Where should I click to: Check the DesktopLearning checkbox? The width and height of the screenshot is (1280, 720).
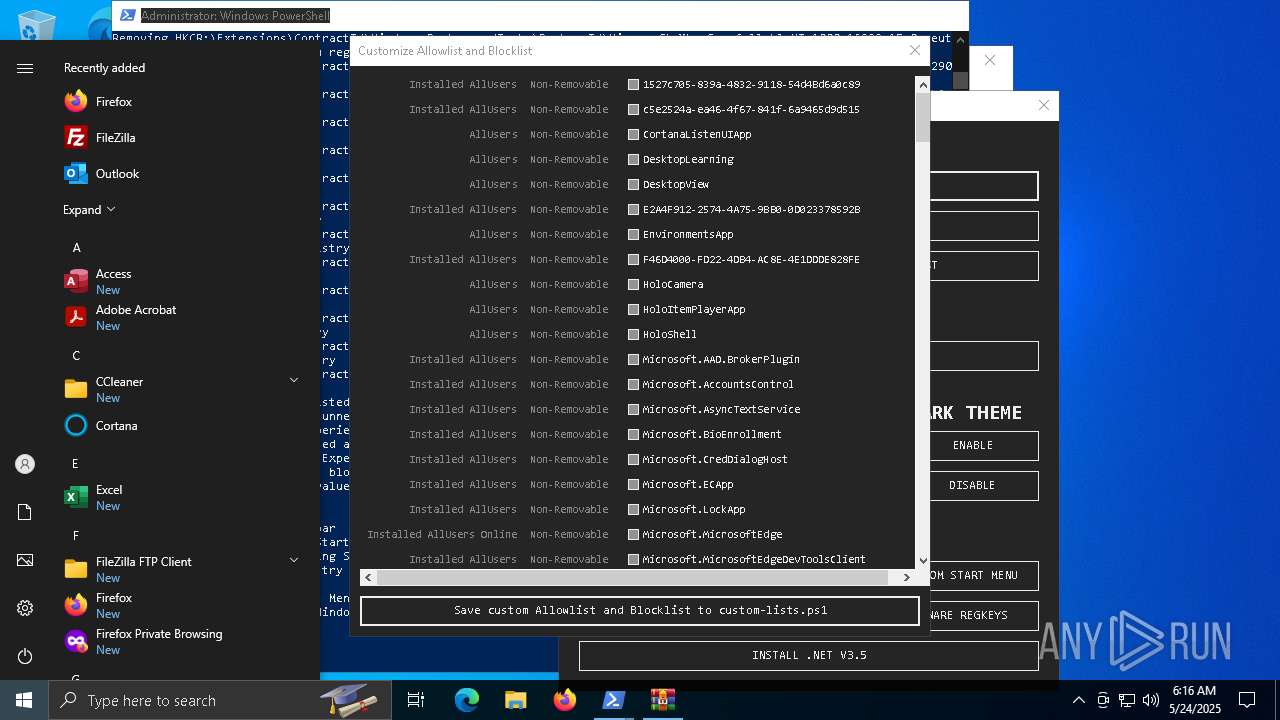tap(633, 160)
